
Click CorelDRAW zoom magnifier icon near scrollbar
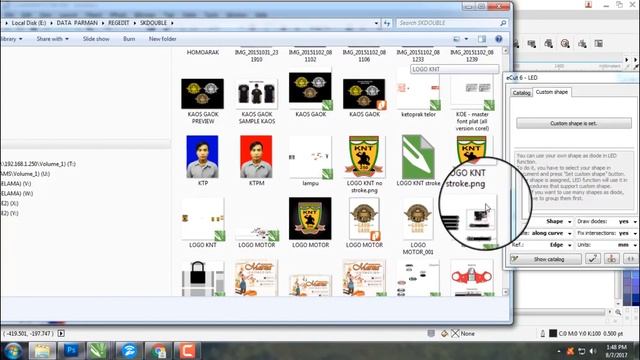point(618,312)
